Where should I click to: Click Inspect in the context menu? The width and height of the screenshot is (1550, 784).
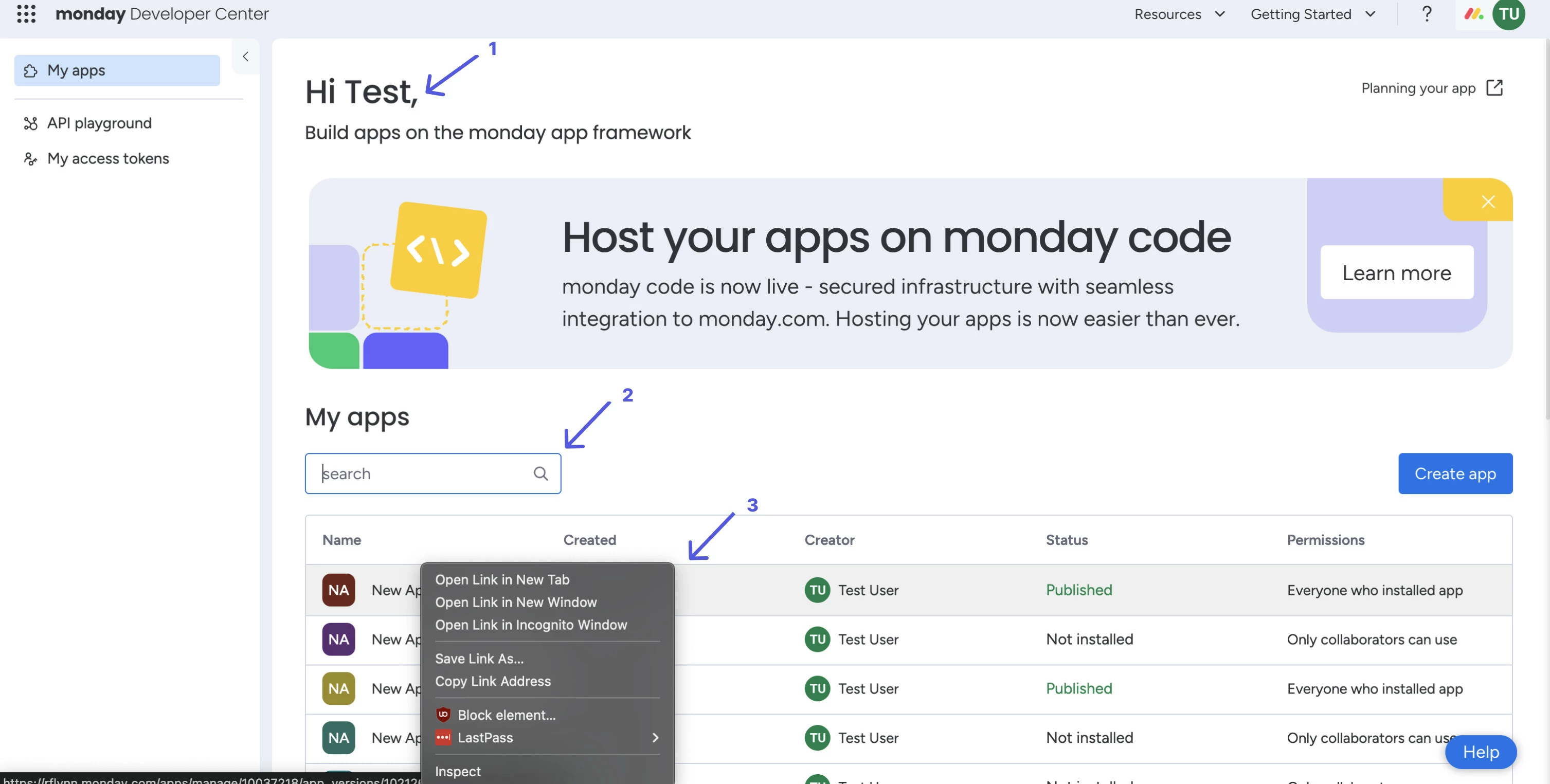coord(547,771)
